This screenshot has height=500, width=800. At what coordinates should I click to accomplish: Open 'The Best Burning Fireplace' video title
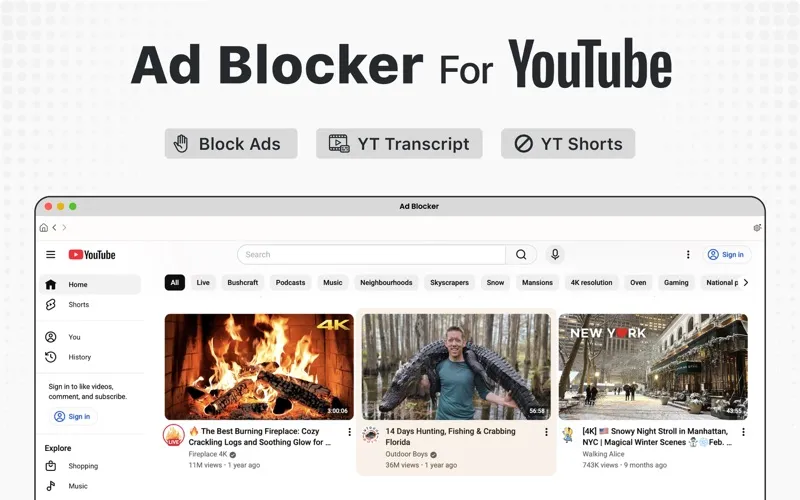point(260,437)
